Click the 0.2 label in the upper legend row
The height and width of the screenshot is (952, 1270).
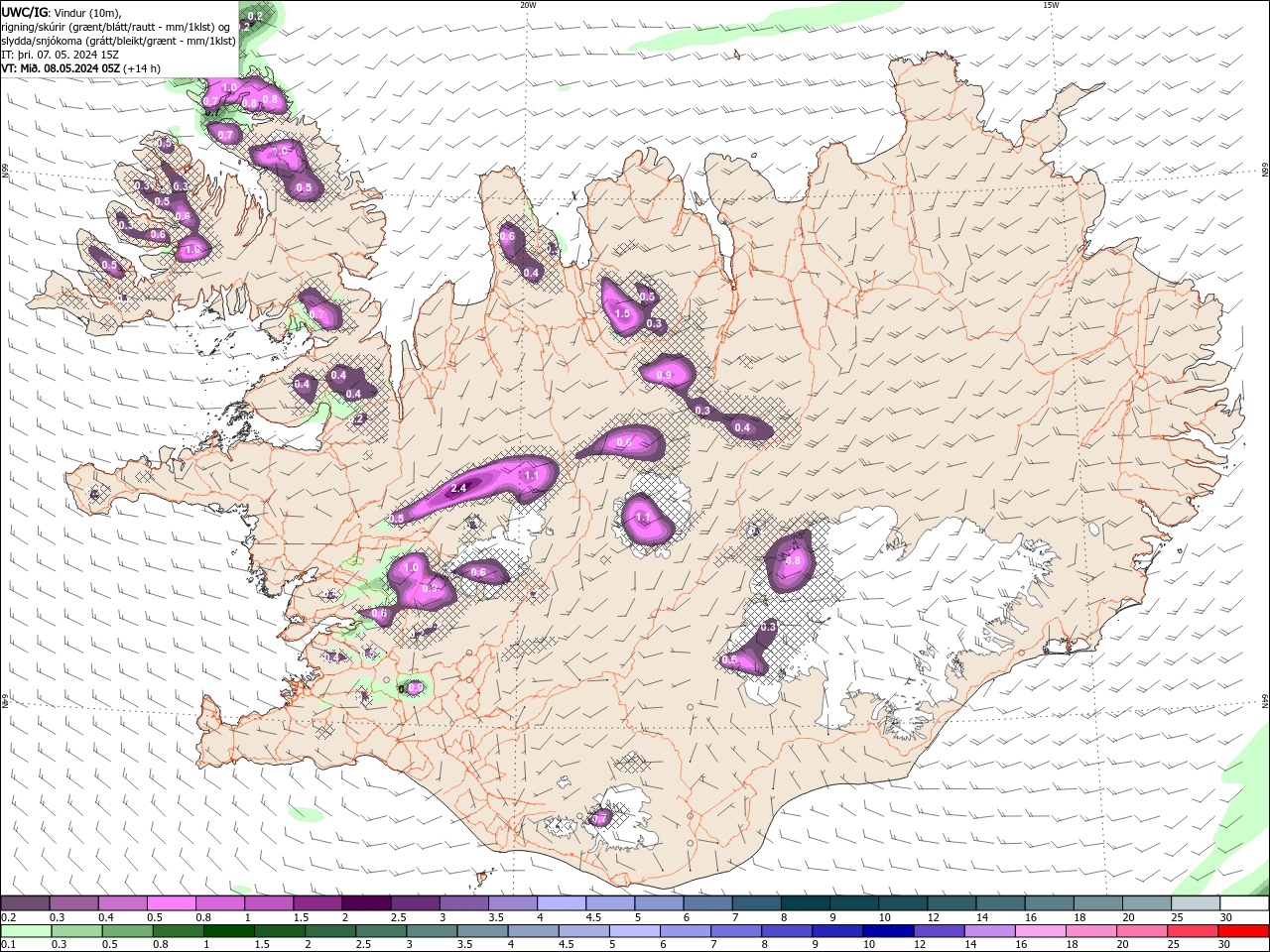tap(9, 917)
